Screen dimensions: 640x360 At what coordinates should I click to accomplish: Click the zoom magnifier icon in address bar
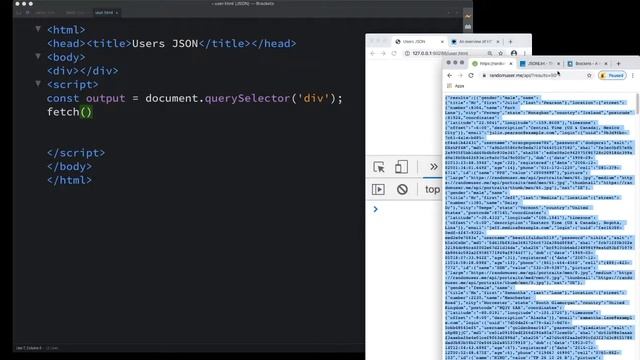pyautogui.click(x=490, y=53)
